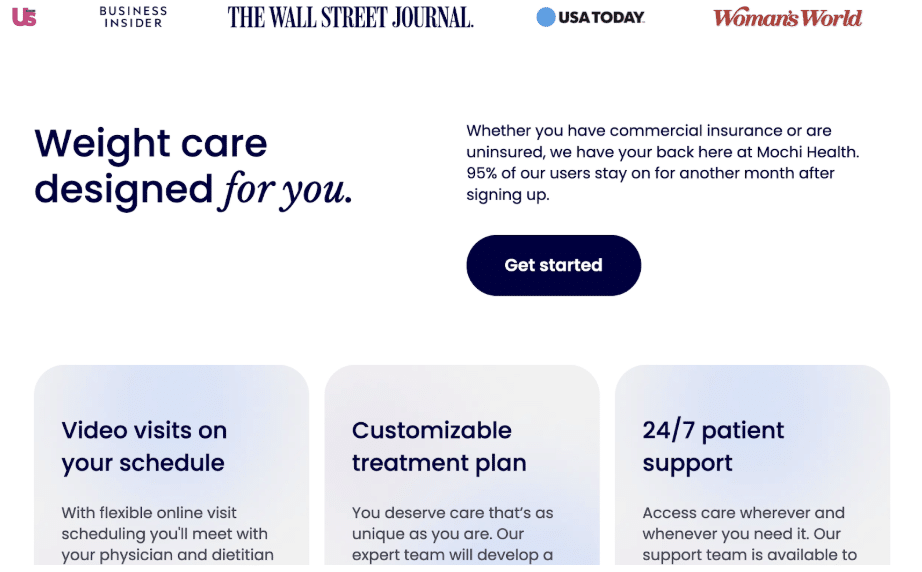Open '24/7 patient support' card heading

[713, 447]
